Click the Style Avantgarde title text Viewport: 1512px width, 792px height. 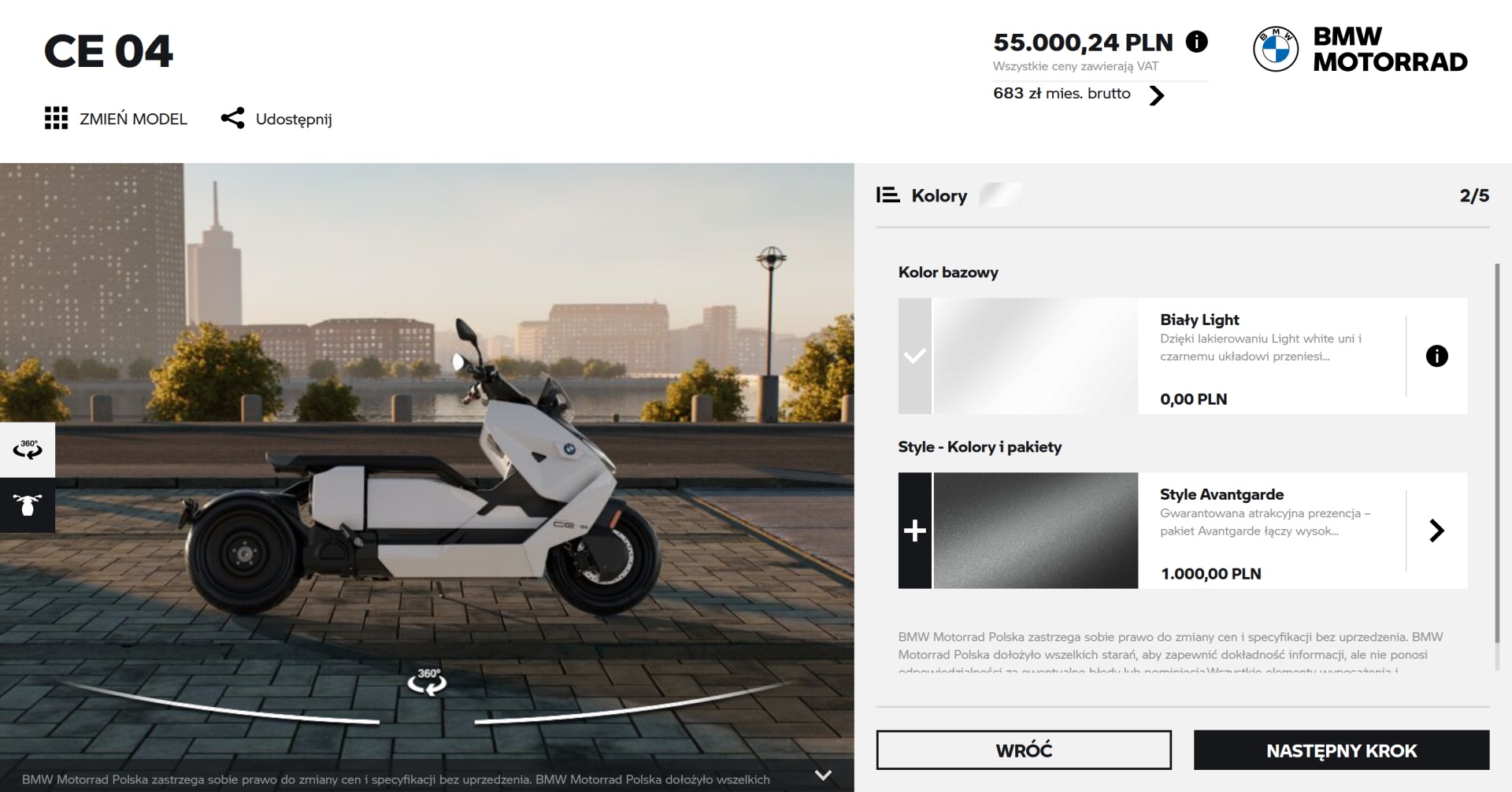pos(1221,494)
